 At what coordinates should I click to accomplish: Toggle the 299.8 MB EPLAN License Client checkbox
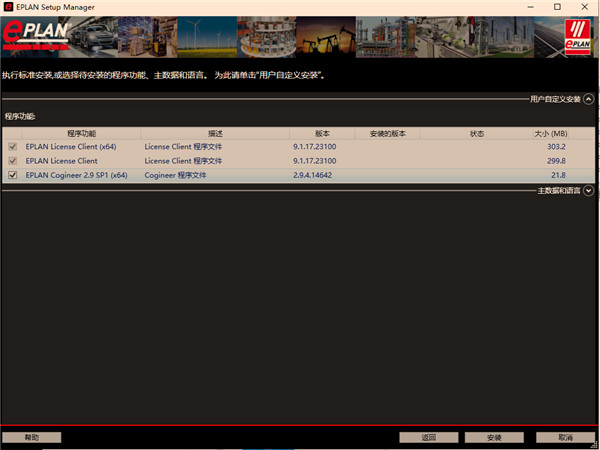point(13,161)
